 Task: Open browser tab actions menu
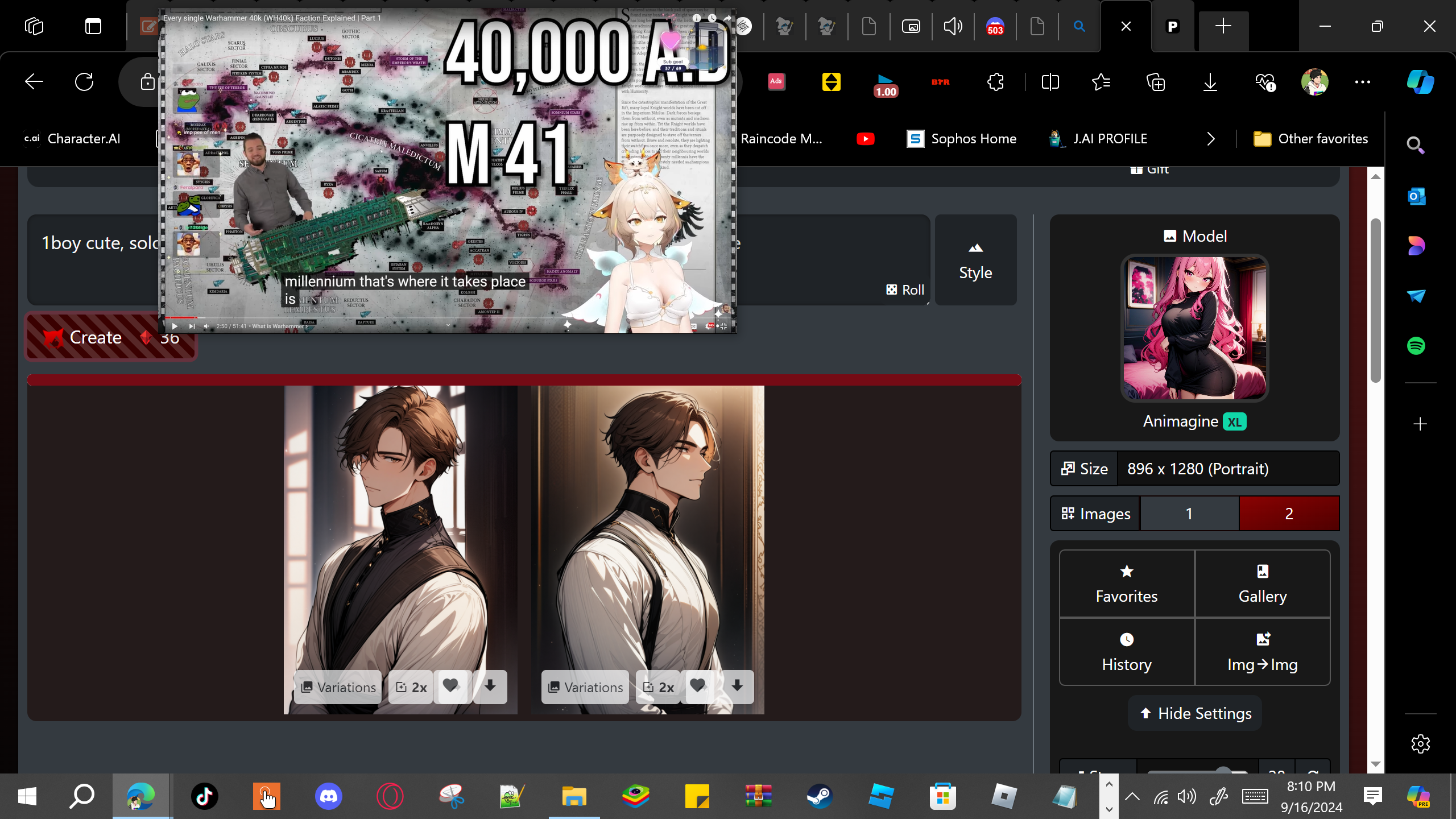point(93,26)
